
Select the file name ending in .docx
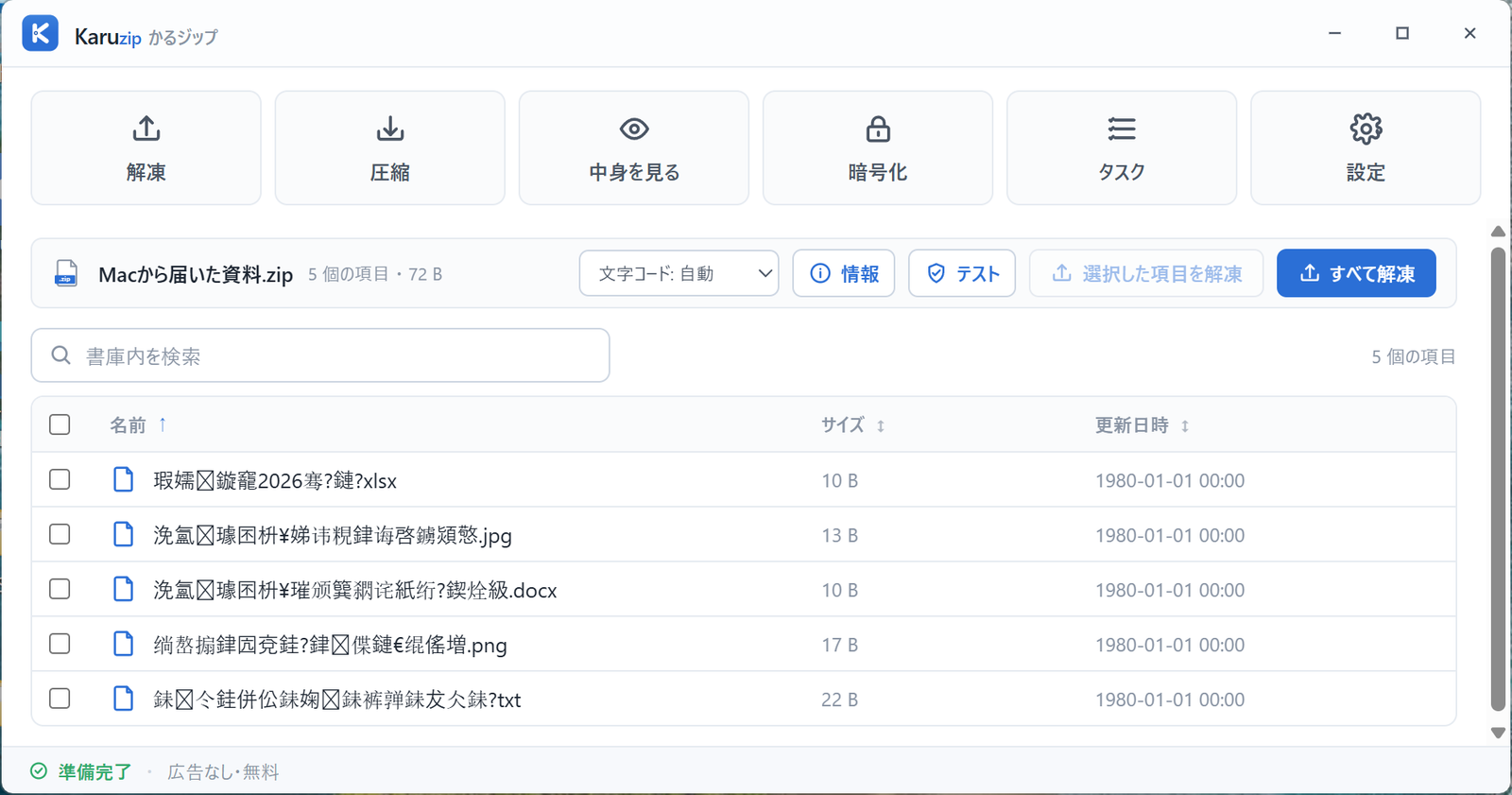pos(355,590)
